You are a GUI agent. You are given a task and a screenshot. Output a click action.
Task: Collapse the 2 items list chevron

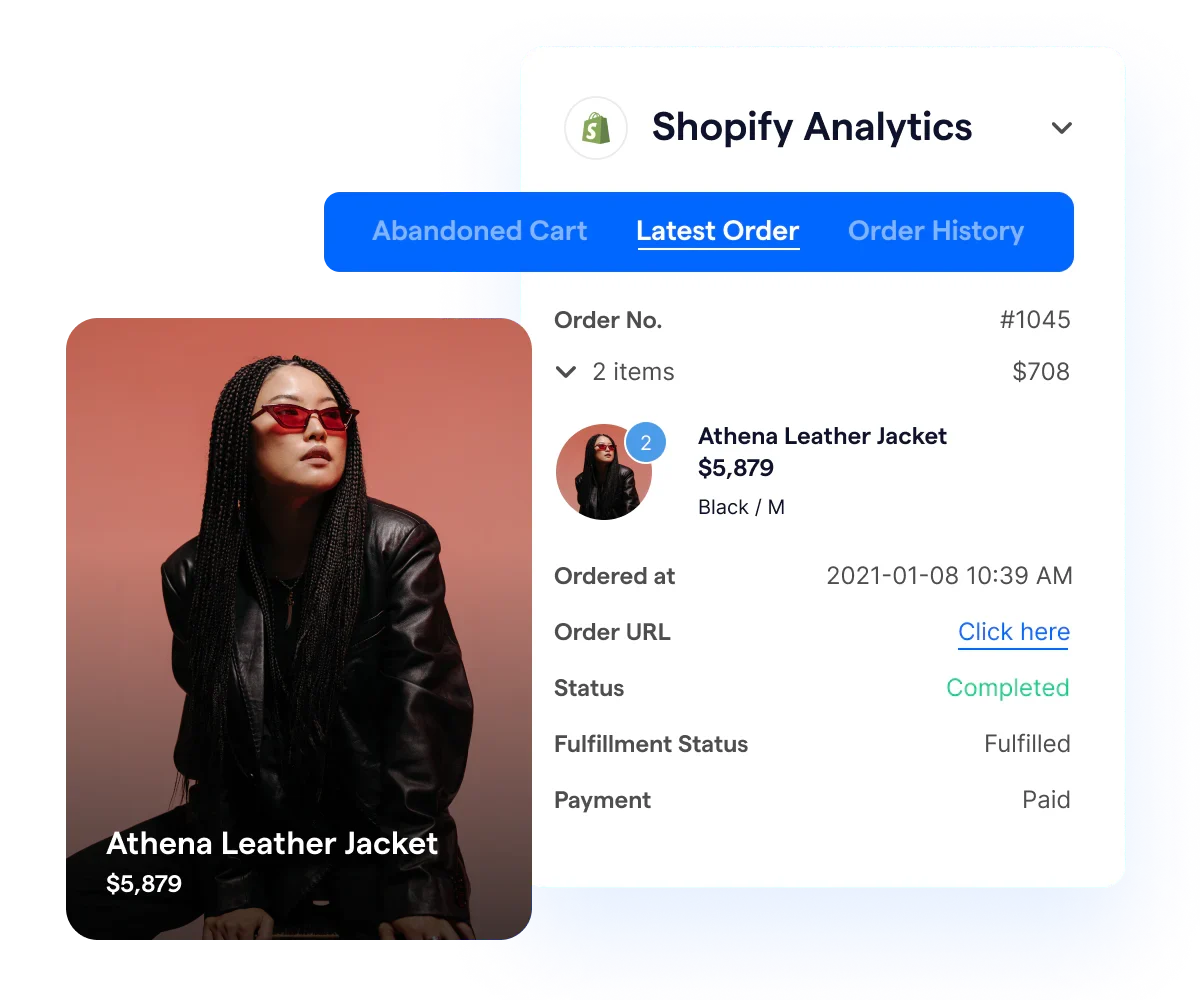point(566,372)
